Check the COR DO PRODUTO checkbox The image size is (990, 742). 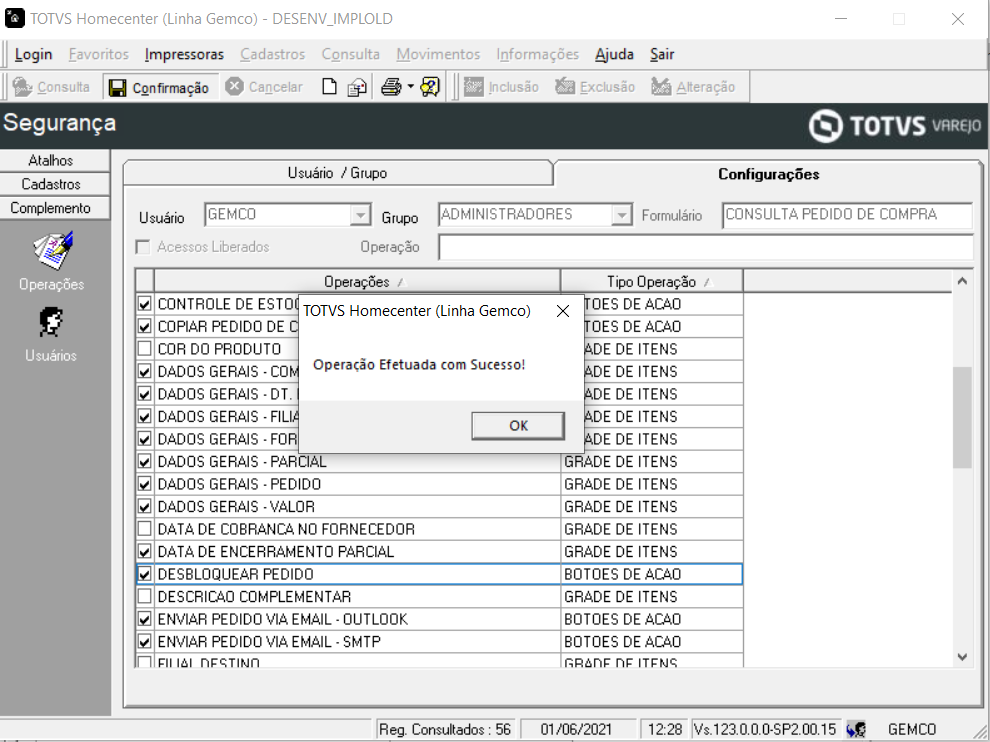(x=145, y=349)
